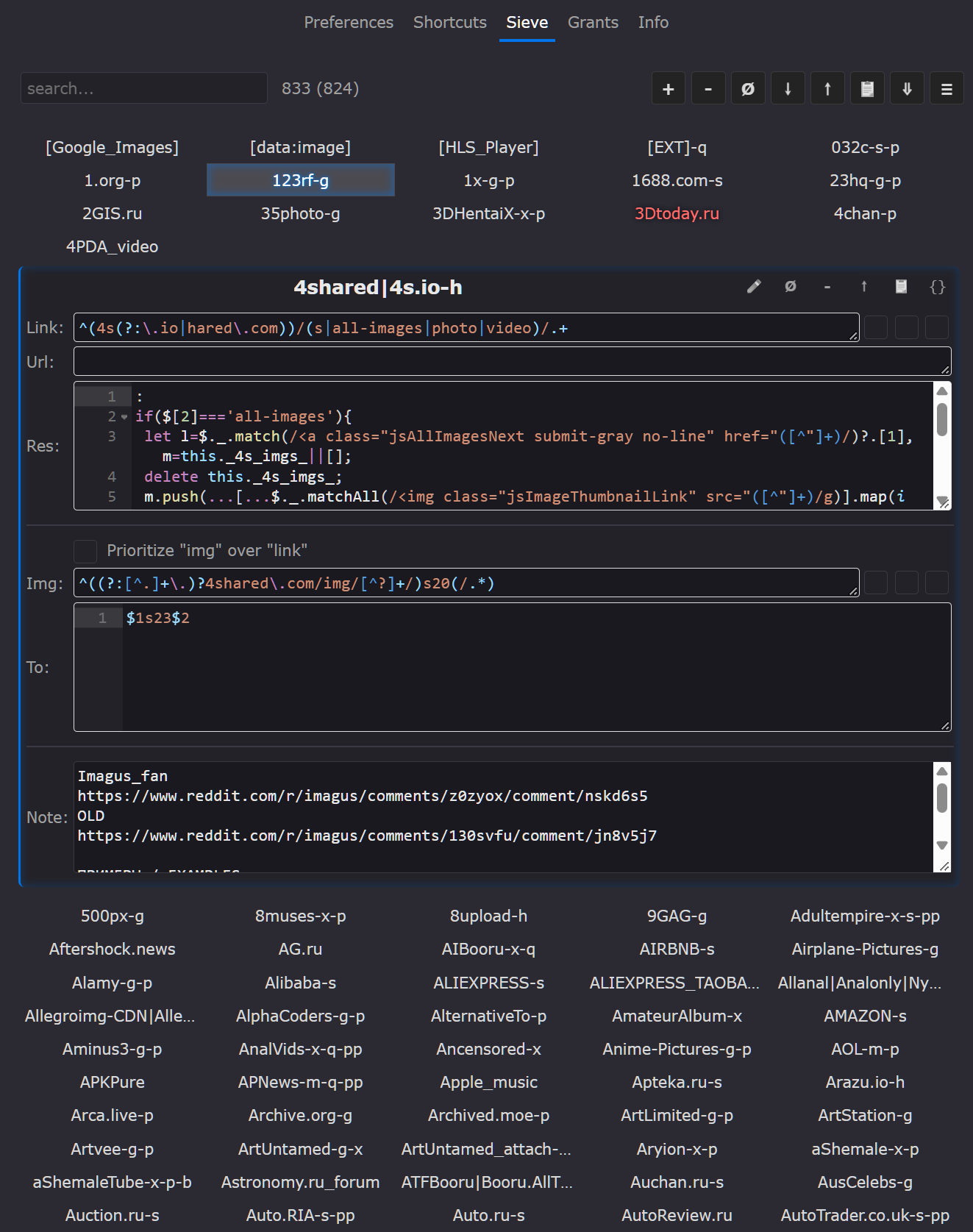Switch to the Preferences tab
Viewport: 973px width, 1232px height.
point(349,22)
